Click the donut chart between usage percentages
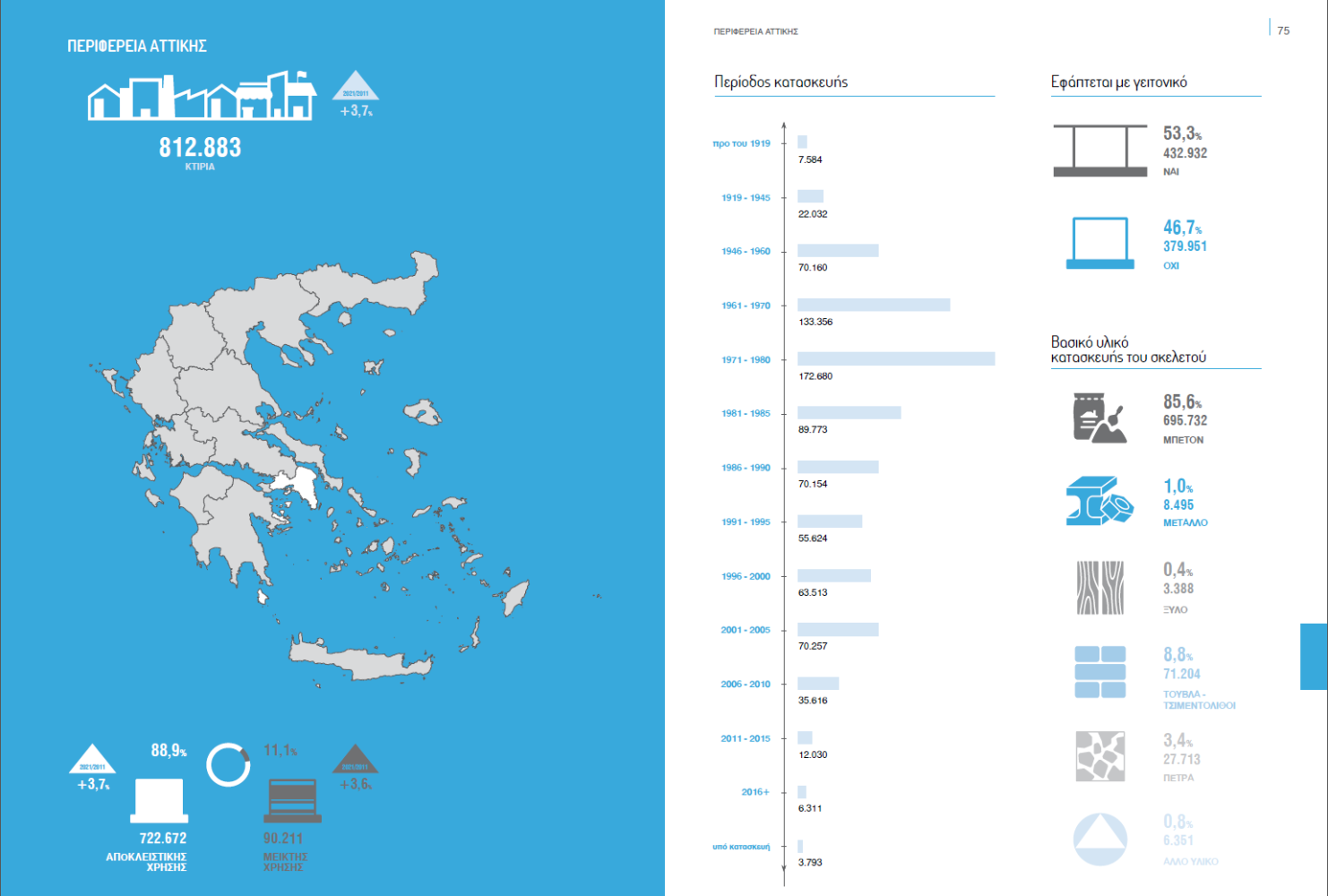Viewport: 1328px width, 896px height. click(x=229, y=764)
